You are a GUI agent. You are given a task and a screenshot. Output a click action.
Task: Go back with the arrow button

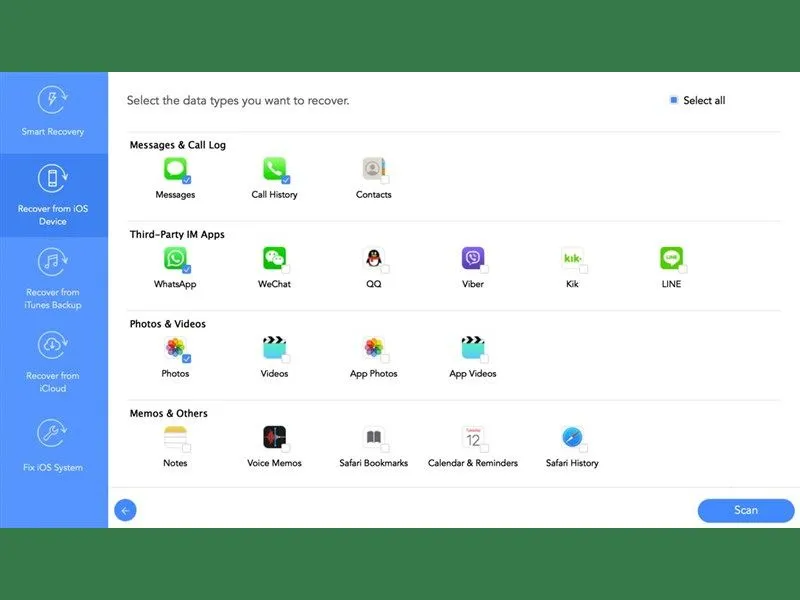[126, 510]
